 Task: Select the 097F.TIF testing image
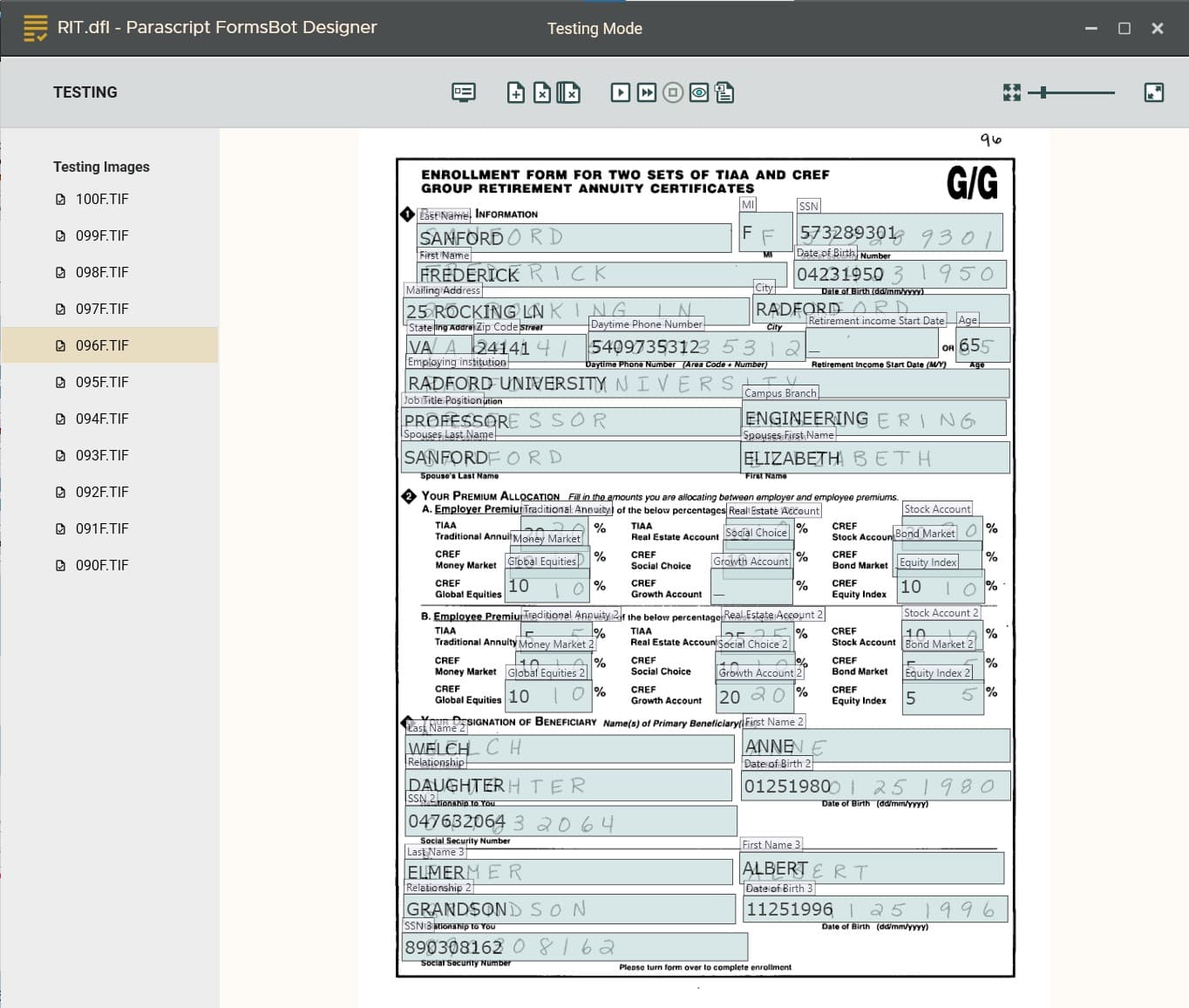click(110, 310)
